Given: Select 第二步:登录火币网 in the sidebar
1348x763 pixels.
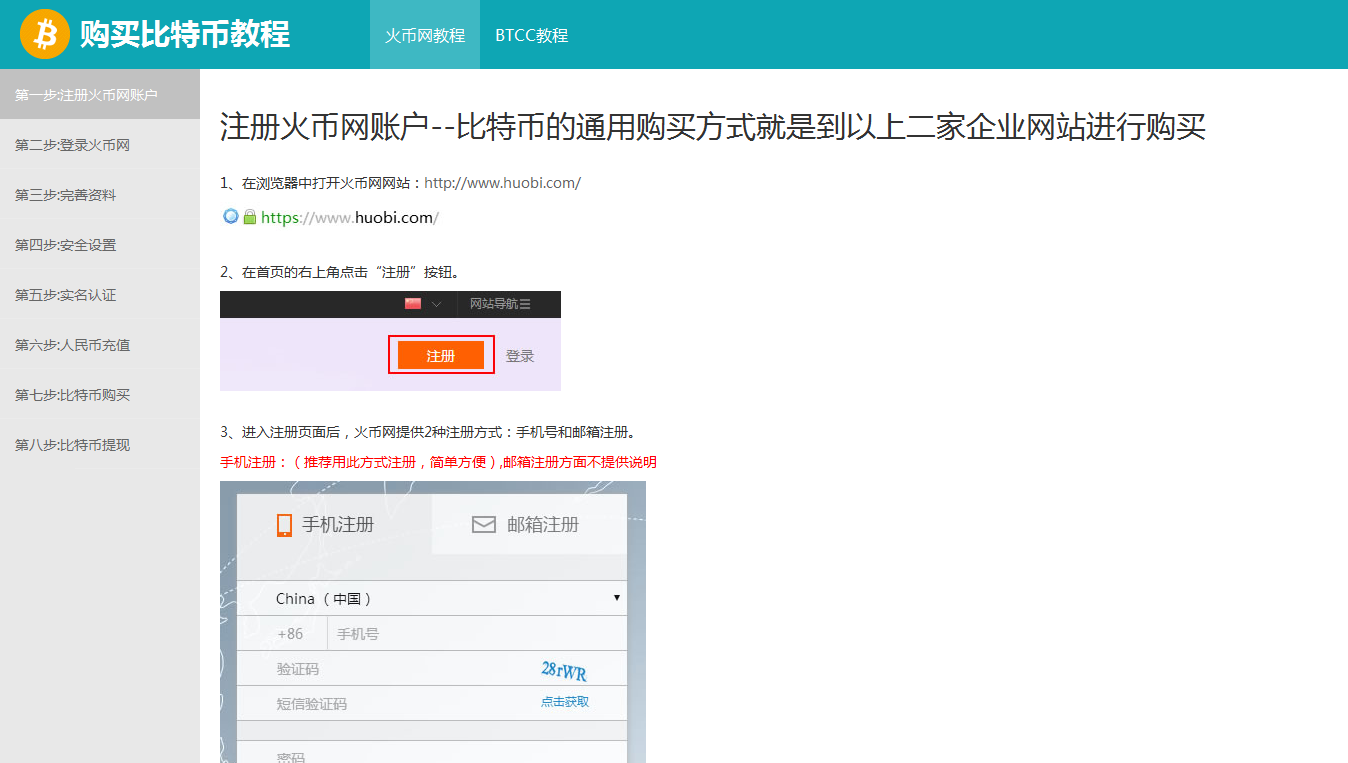Looking at the screenshot, I should (x=73, y=145).
